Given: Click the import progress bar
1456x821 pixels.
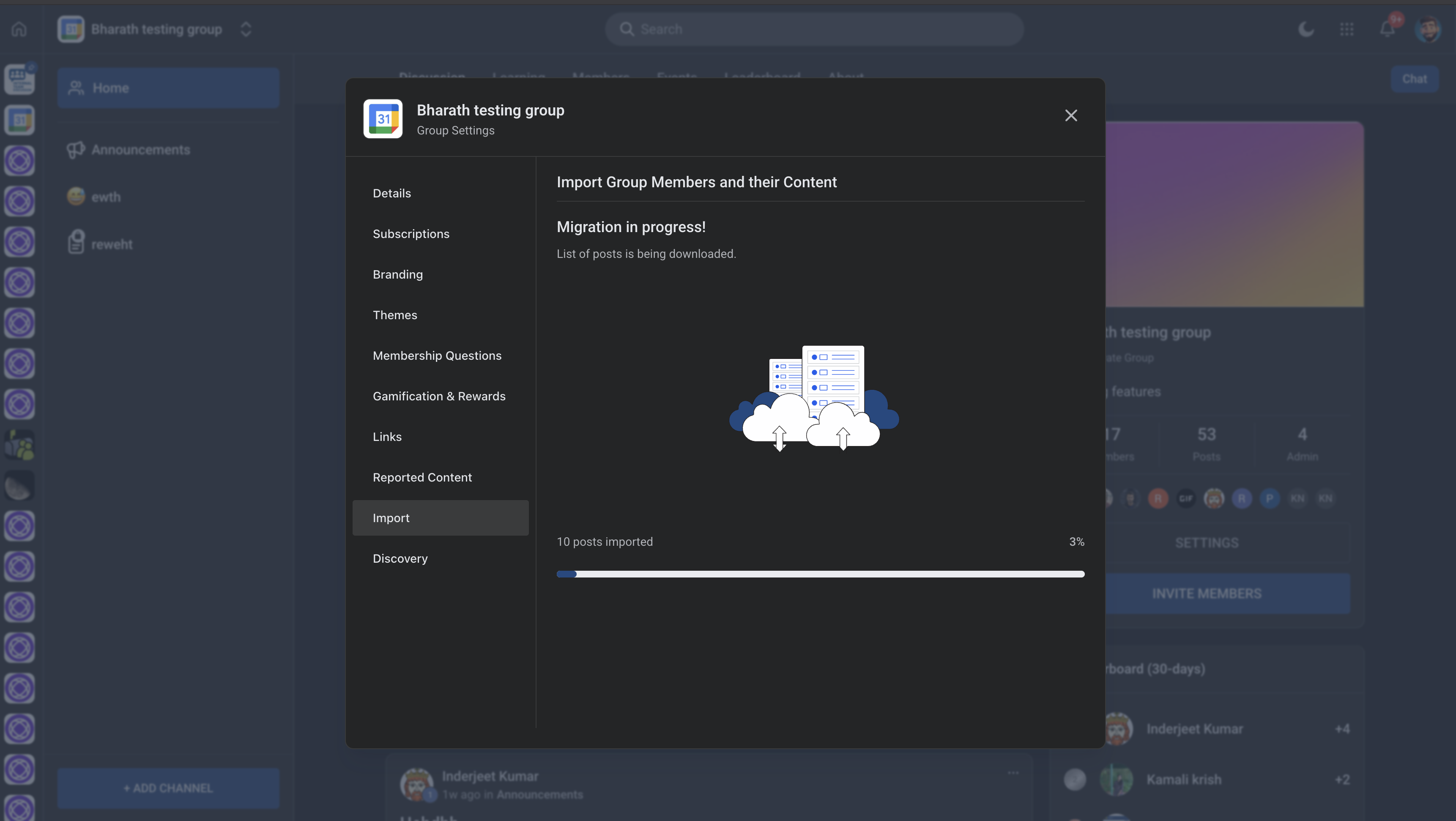Looking at the screenshot, I should tap(820, 574).
